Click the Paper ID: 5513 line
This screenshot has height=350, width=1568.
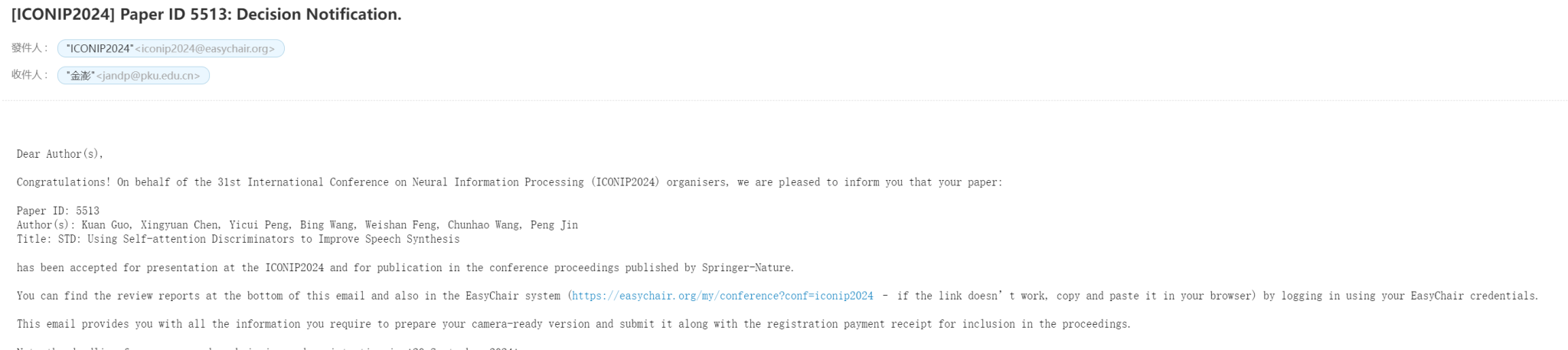click(x=58, y=211)
